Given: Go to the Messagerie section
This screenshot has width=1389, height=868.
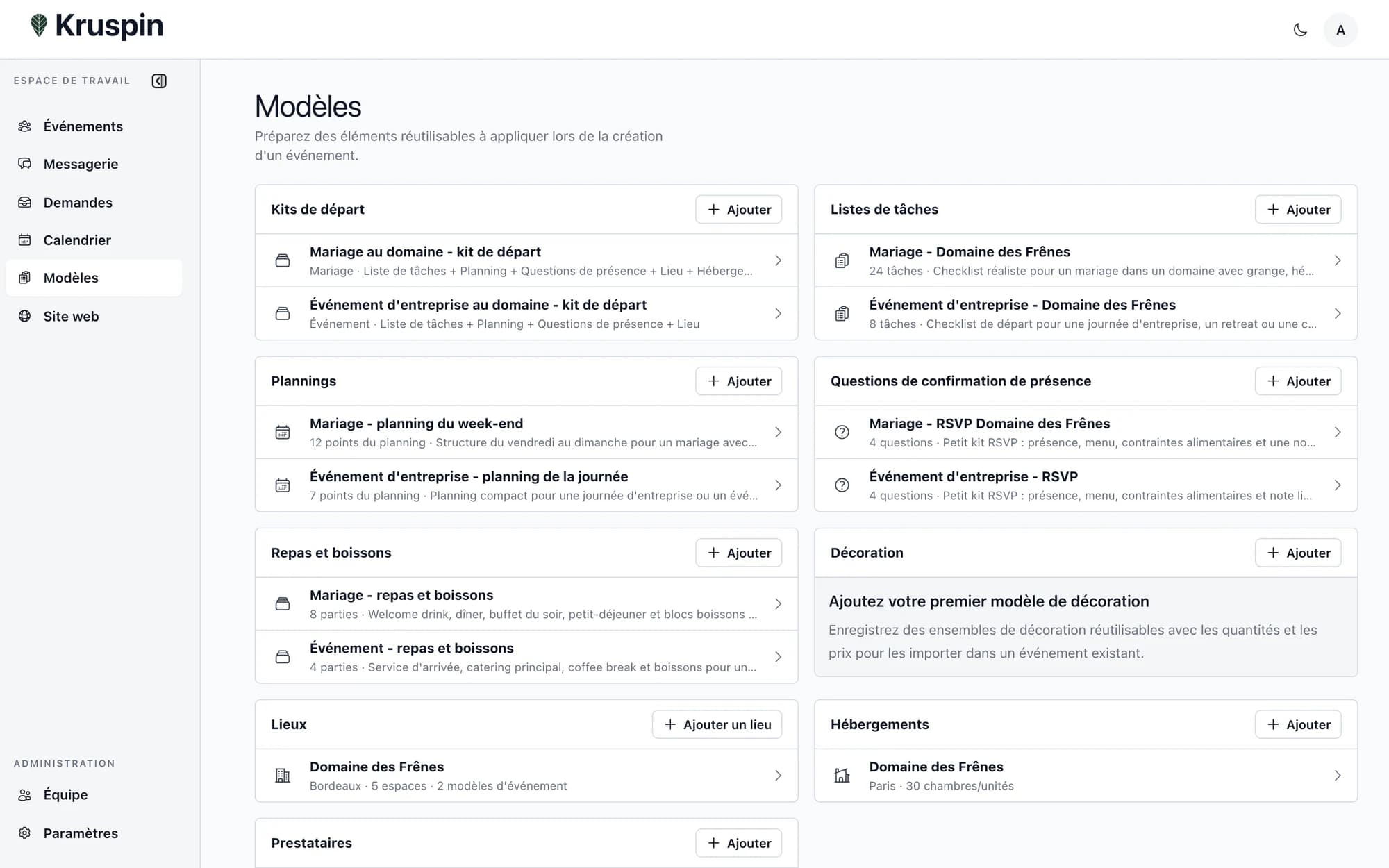Looking at the screenshot, I should 94,164.
